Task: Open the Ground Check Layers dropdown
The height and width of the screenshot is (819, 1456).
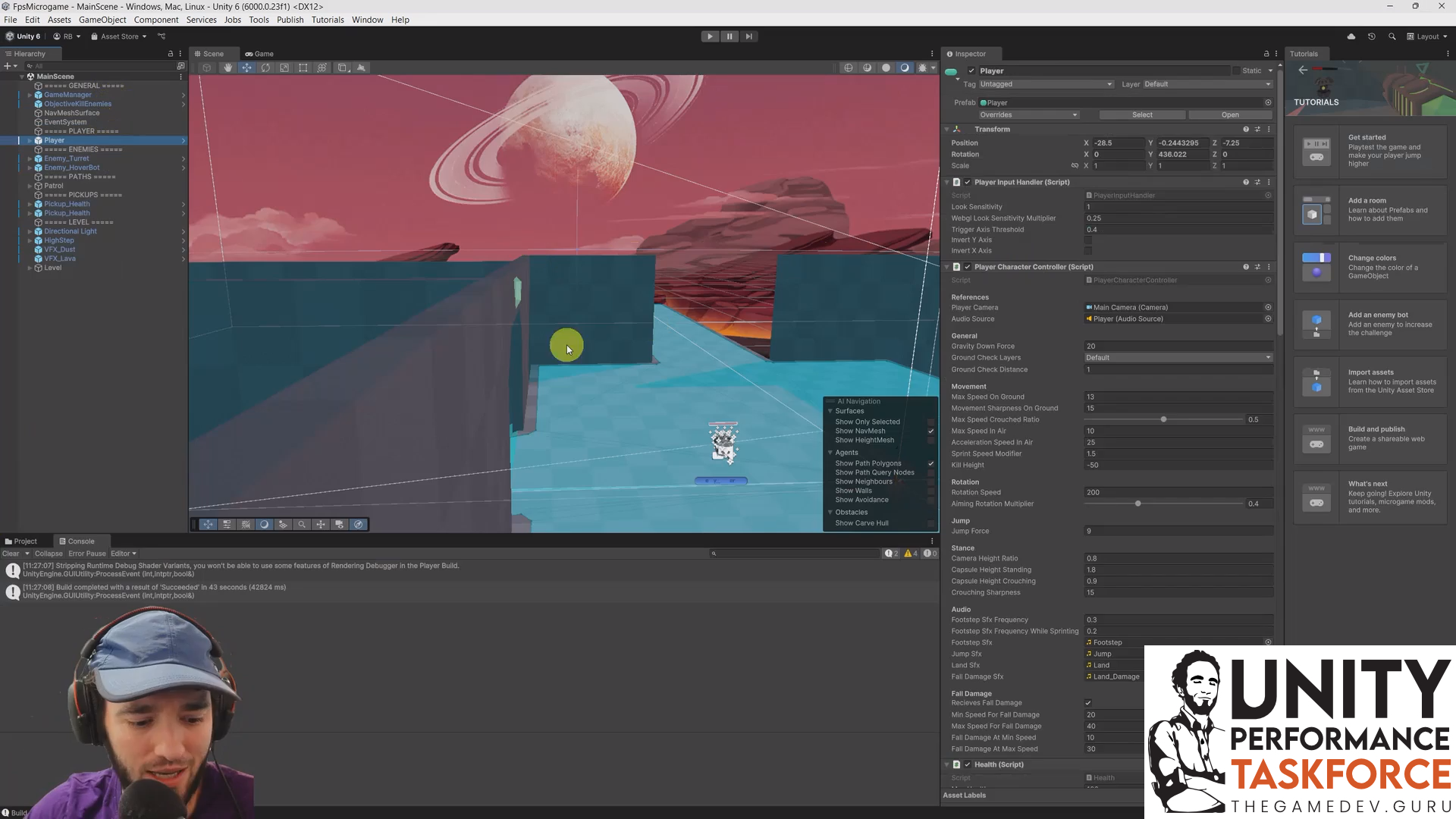Action: tap(1178, 357)
